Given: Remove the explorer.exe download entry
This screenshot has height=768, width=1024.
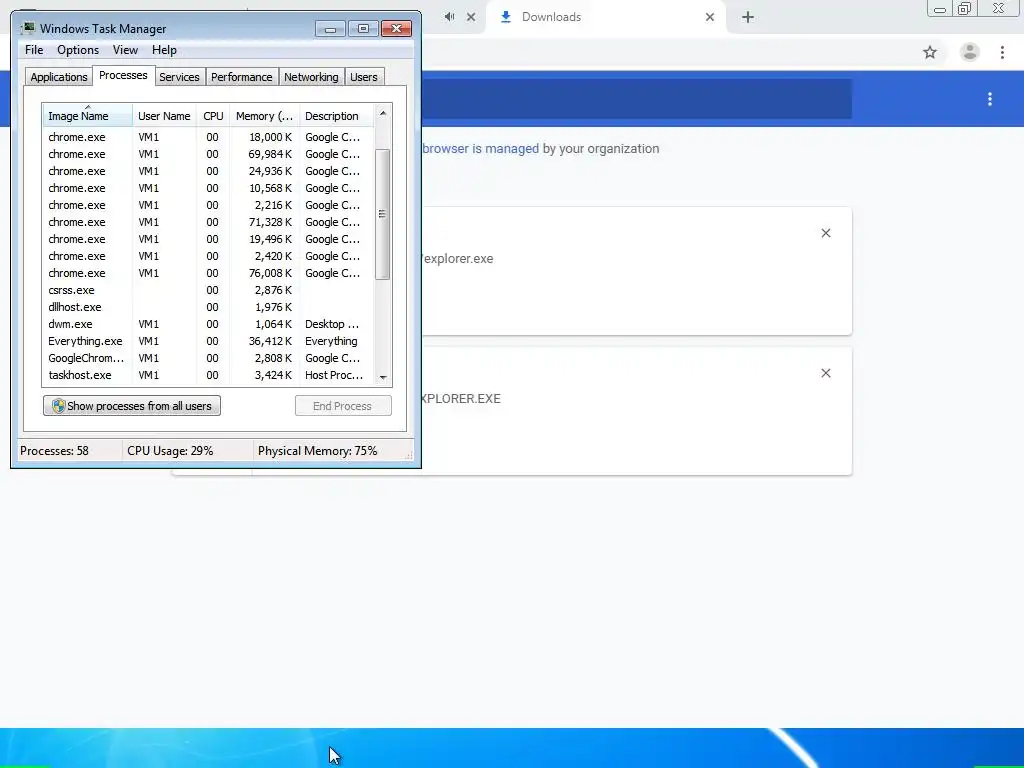Looking at the screenshot, I should coord(826,233).
